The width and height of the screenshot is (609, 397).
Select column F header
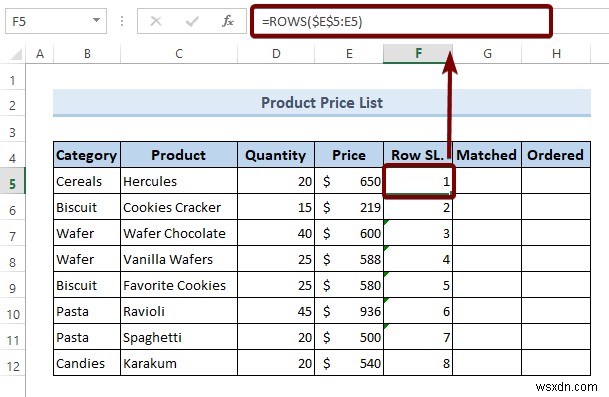coord(418,54)
